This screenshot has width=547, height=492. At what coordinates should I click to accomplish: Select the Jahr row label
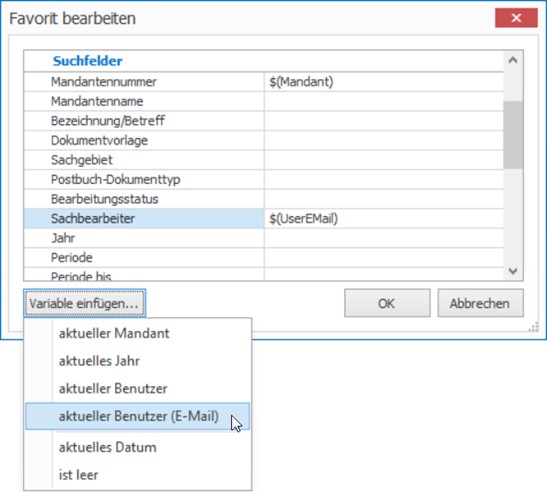tap(63, 238)
